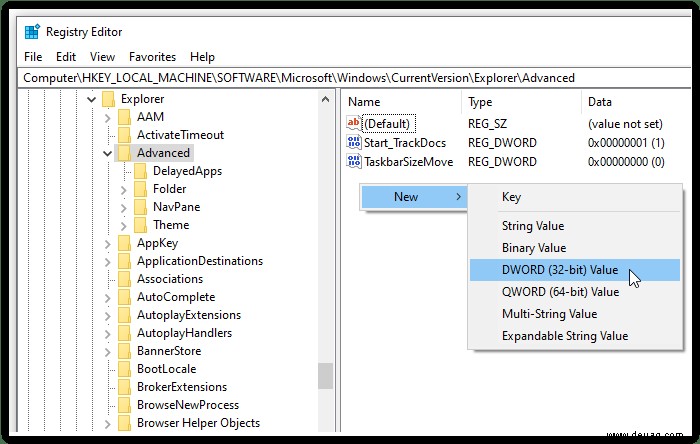Click the 0x00000001 (1) data cell
700x444 pixels.
(626, 143)
